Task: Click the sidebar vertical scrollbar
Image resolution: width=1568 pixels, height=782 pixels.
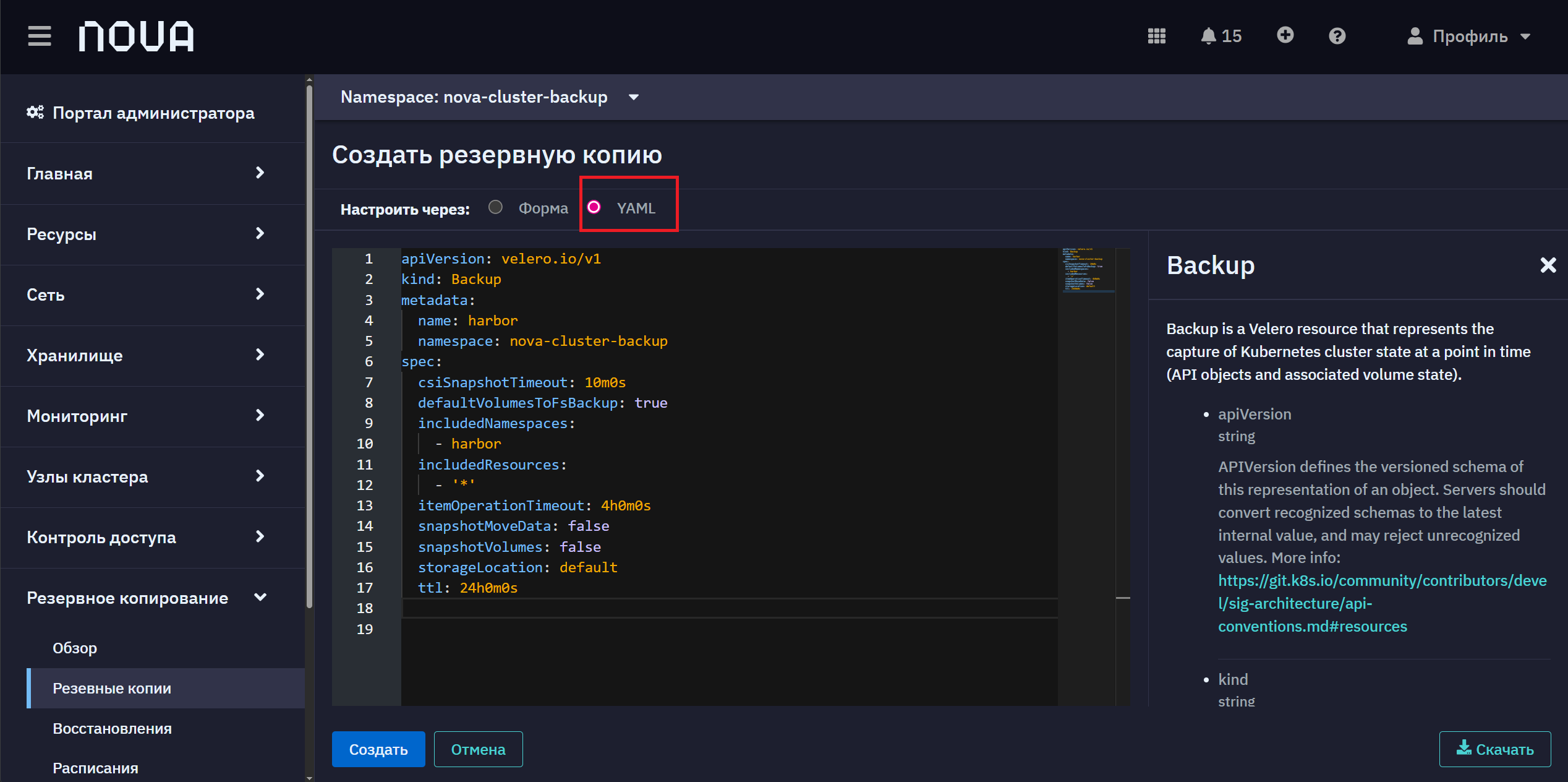Action: tap(309, 346)
